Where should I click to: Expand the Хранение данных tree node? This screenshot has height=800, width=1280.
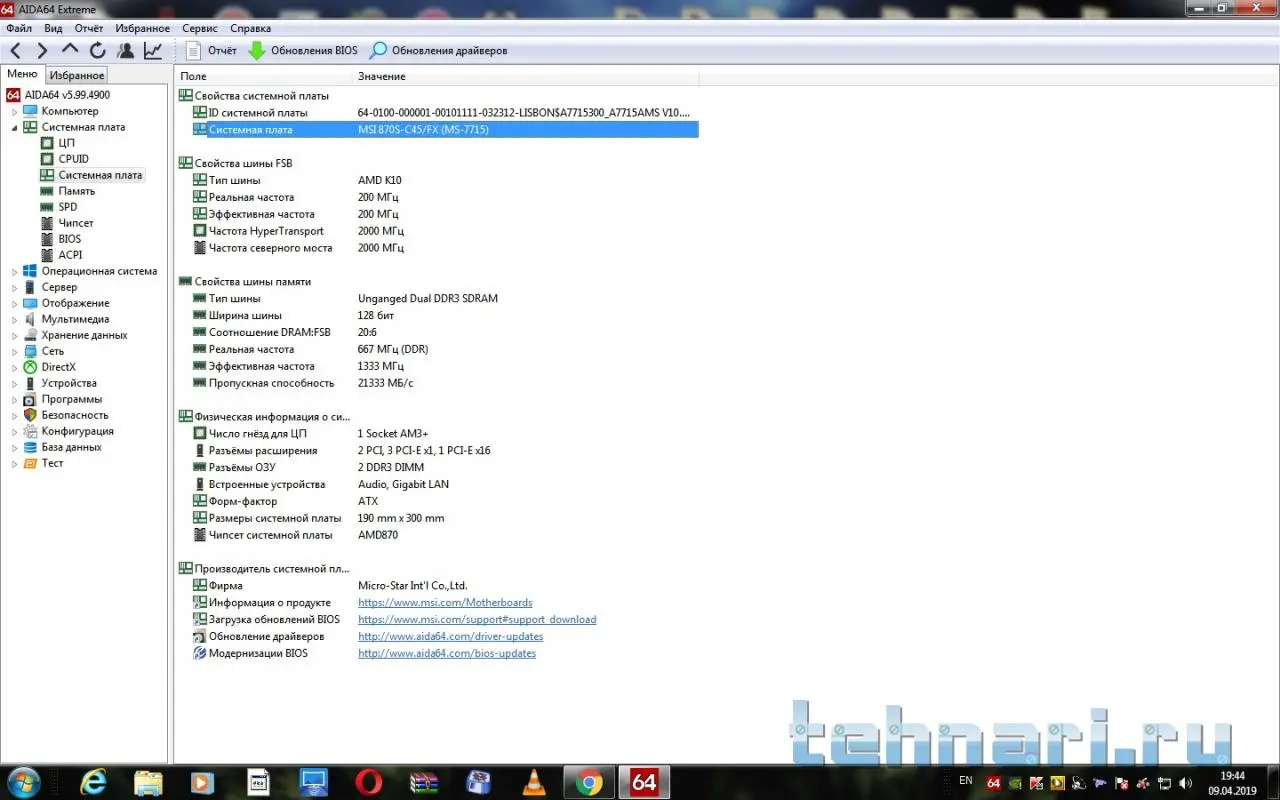pyautogui.click(x=15, y=335)
